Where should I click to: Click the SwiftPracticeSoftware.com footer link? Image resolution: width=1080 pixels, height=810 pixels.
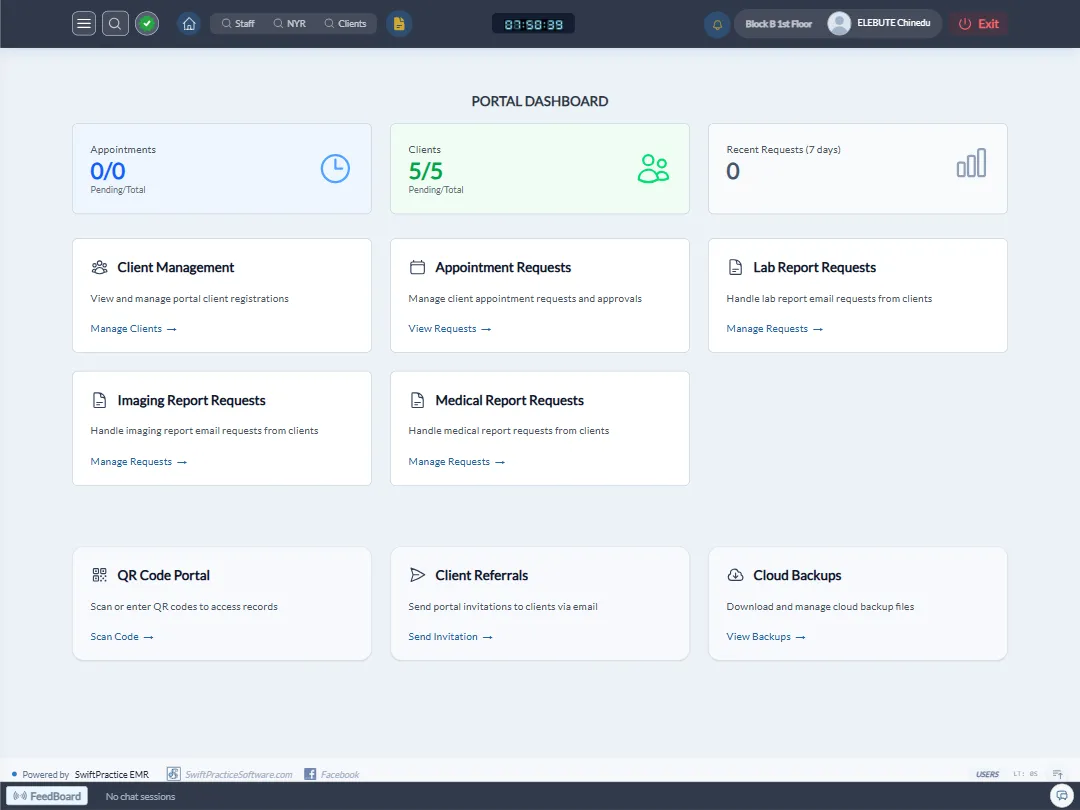238,774
